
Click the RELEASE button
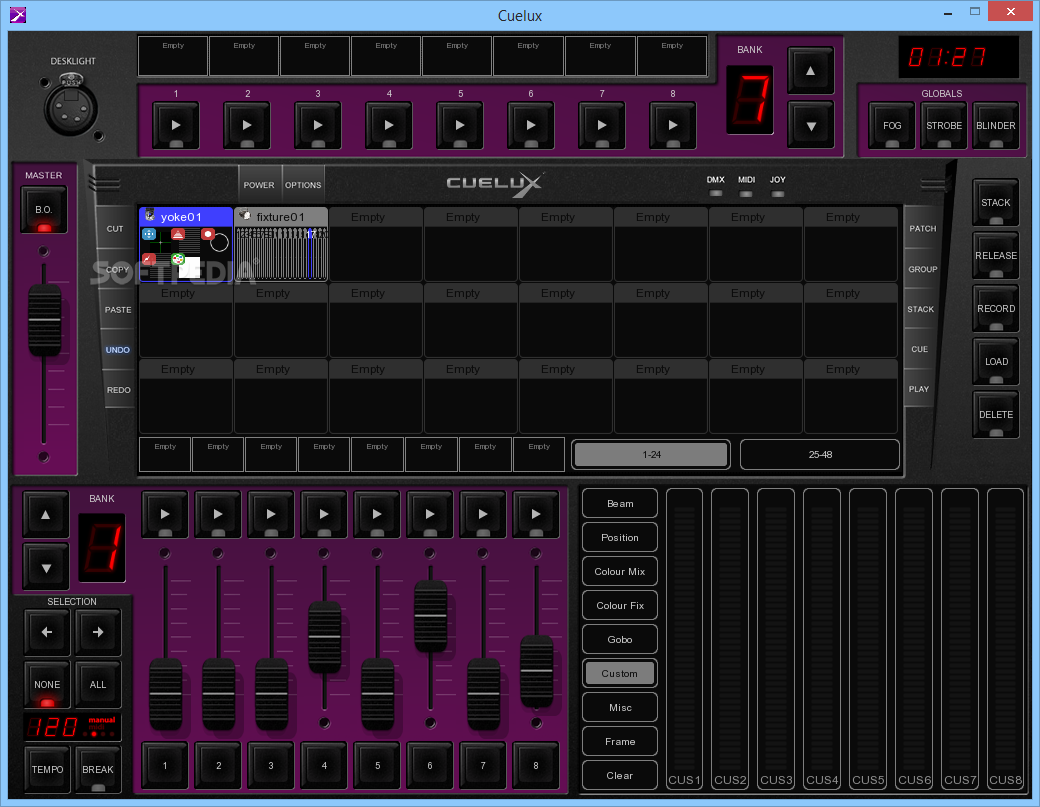[x=996, y=255]
